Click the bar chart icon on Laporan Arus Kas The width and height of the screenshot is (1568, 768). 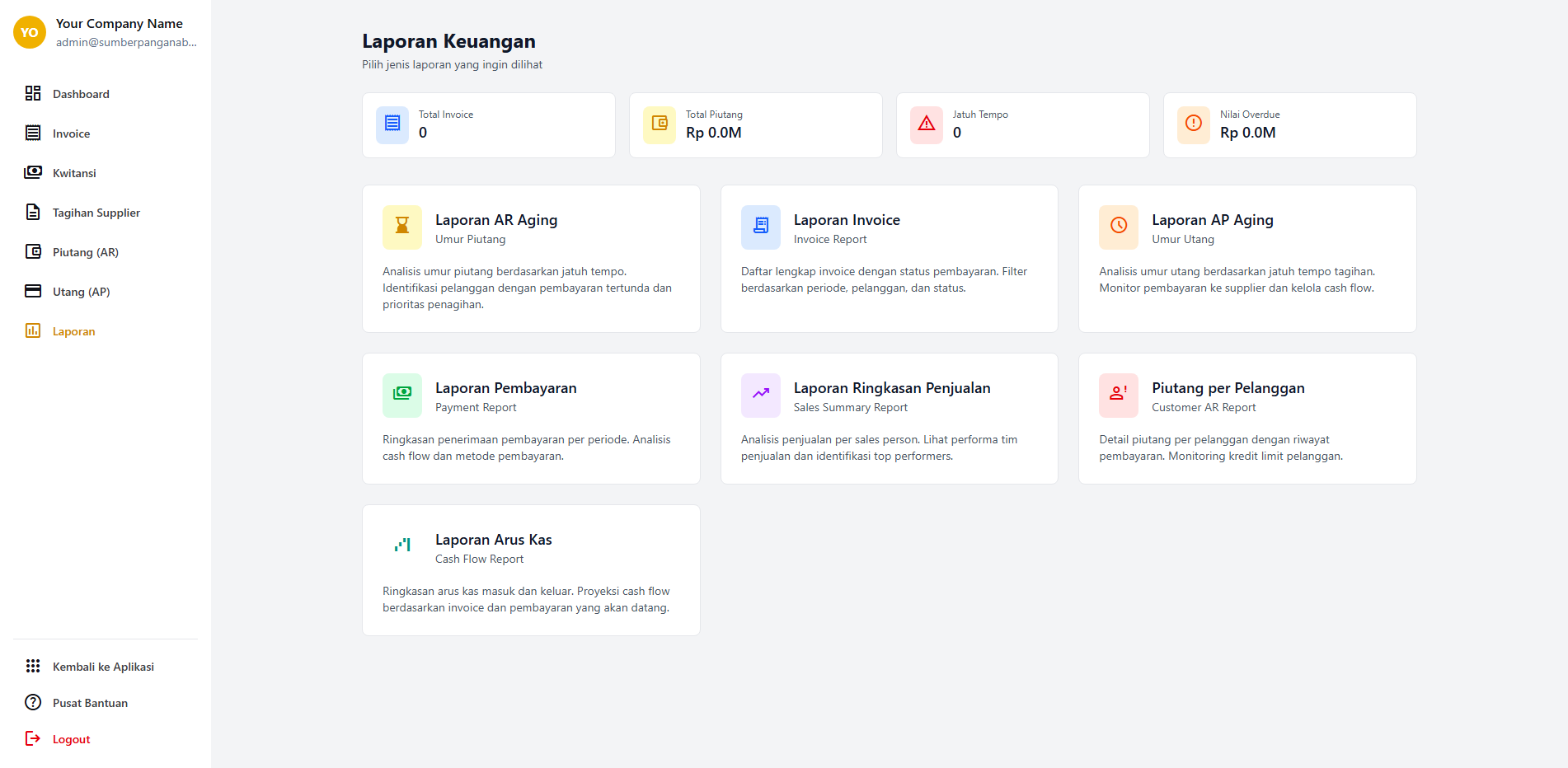[402, 546]
